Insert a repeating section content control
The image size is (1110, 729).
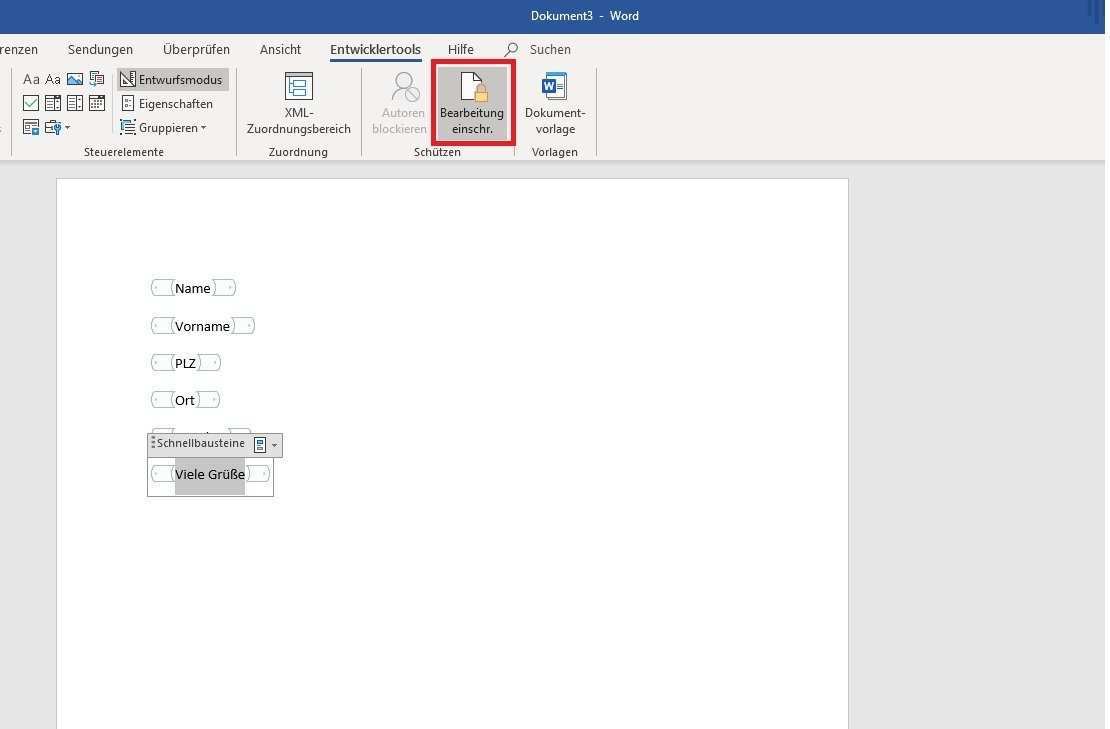31,127
